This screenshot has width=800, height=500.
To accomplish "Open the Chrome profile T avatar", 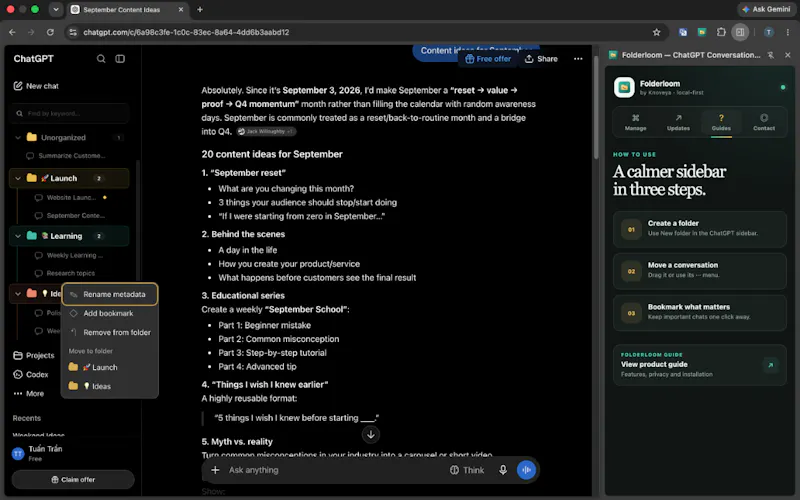I will (768, 32).
